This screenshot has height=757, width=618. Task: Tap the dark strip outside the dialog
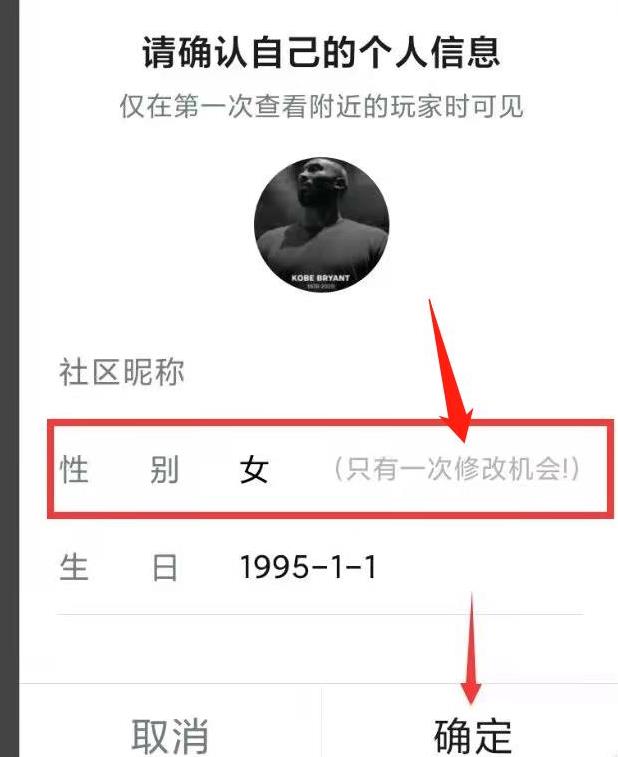click(9, 378)
